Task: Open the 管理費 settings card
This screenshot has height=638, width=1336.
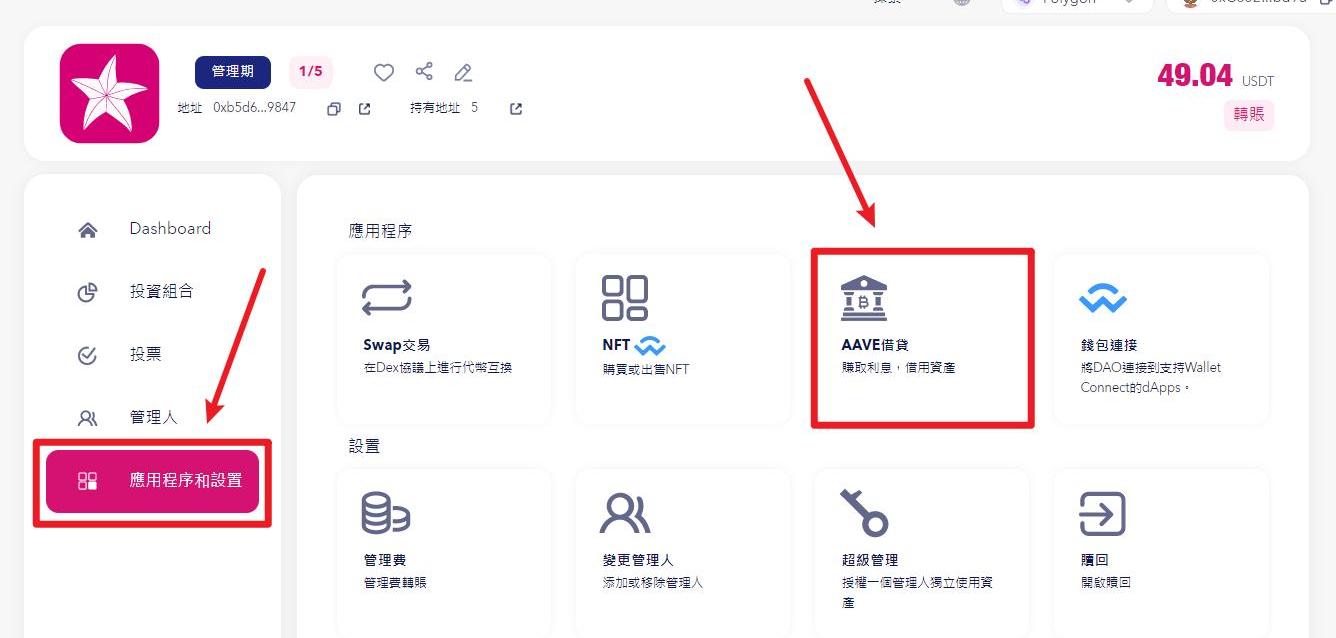Action: (x=444, y=553)
